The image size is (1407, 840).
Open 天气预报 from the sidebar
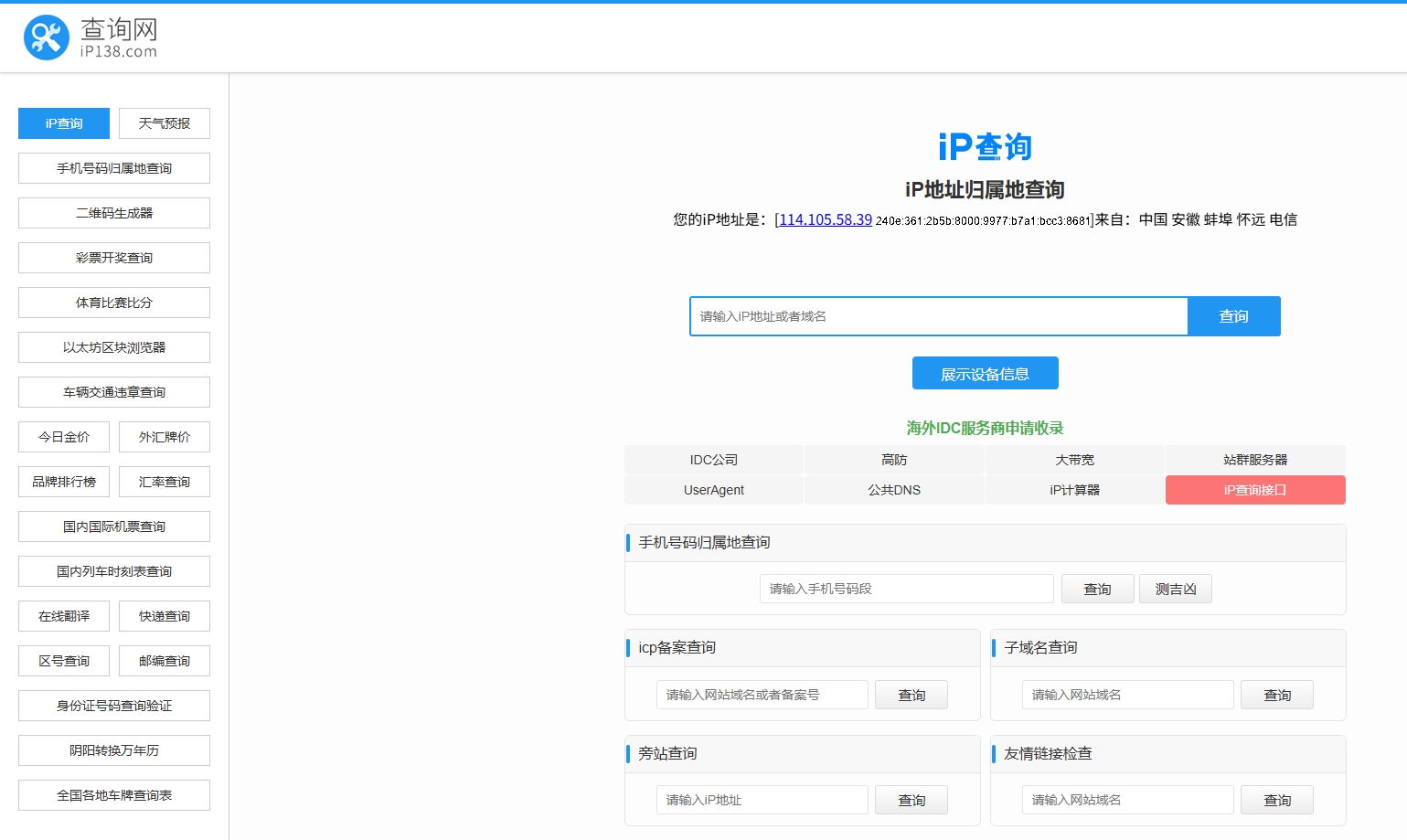165,123
